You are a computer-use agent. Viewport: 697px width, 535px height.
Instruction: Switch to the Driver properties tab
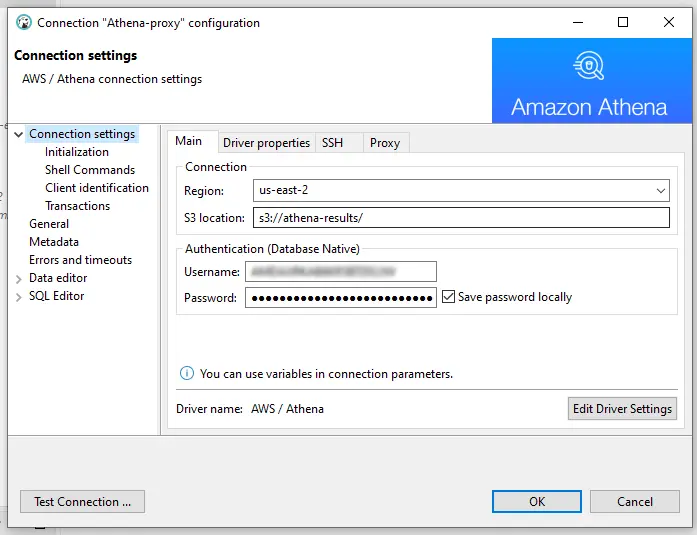coord(266,143)
